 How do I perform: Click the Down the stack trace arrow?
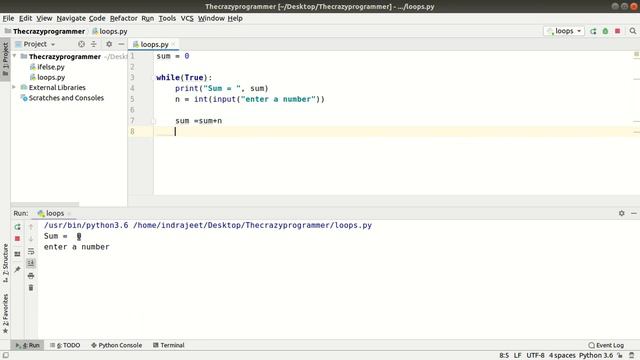click(x=31, y=239)
